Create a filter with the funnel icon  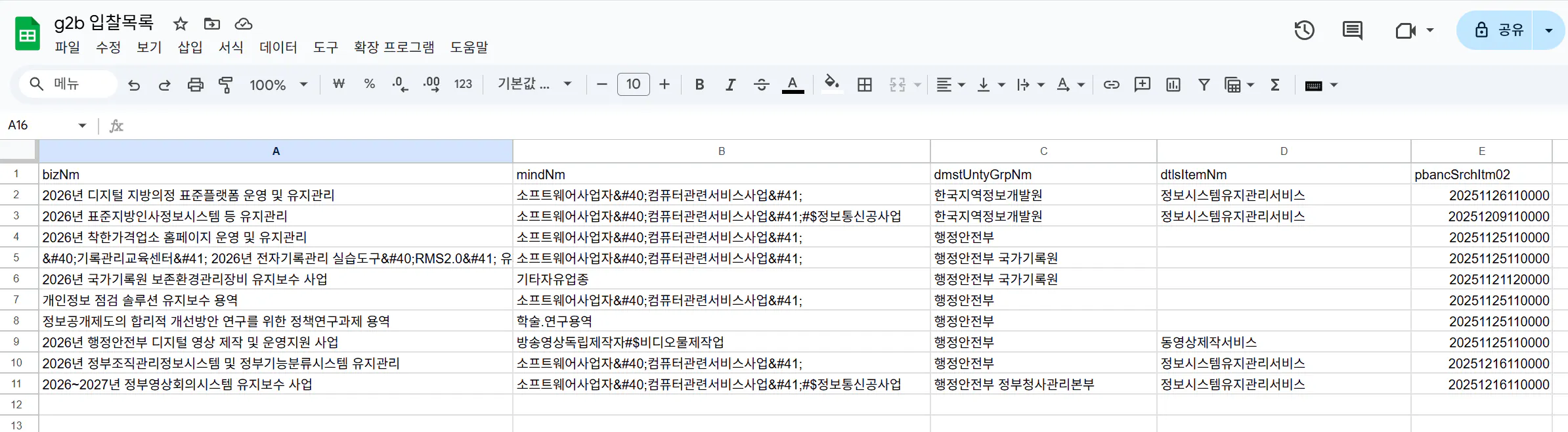pyautogui.click(x=1204, y=85)
